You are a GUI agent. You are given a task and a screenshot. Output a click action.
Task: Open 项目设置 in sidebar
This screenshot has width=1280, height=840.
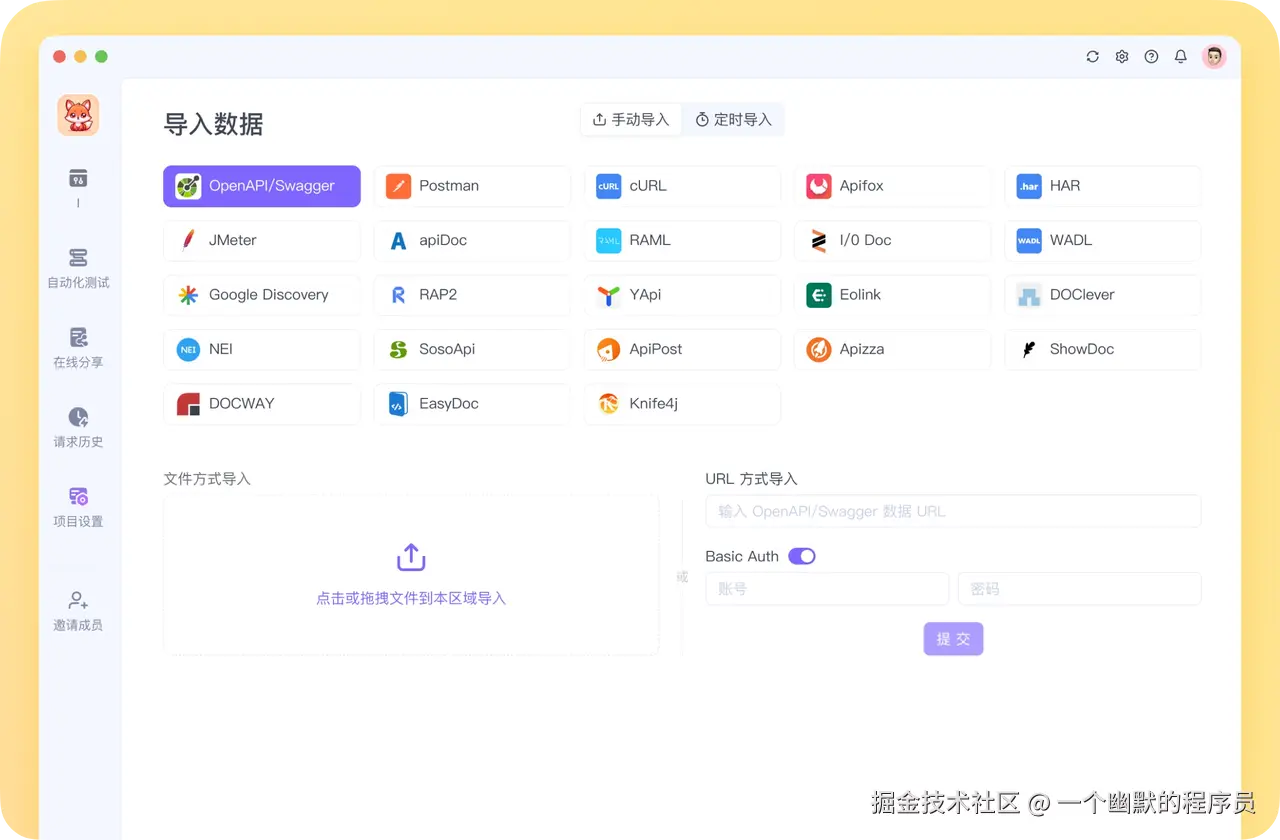(78, 507)
